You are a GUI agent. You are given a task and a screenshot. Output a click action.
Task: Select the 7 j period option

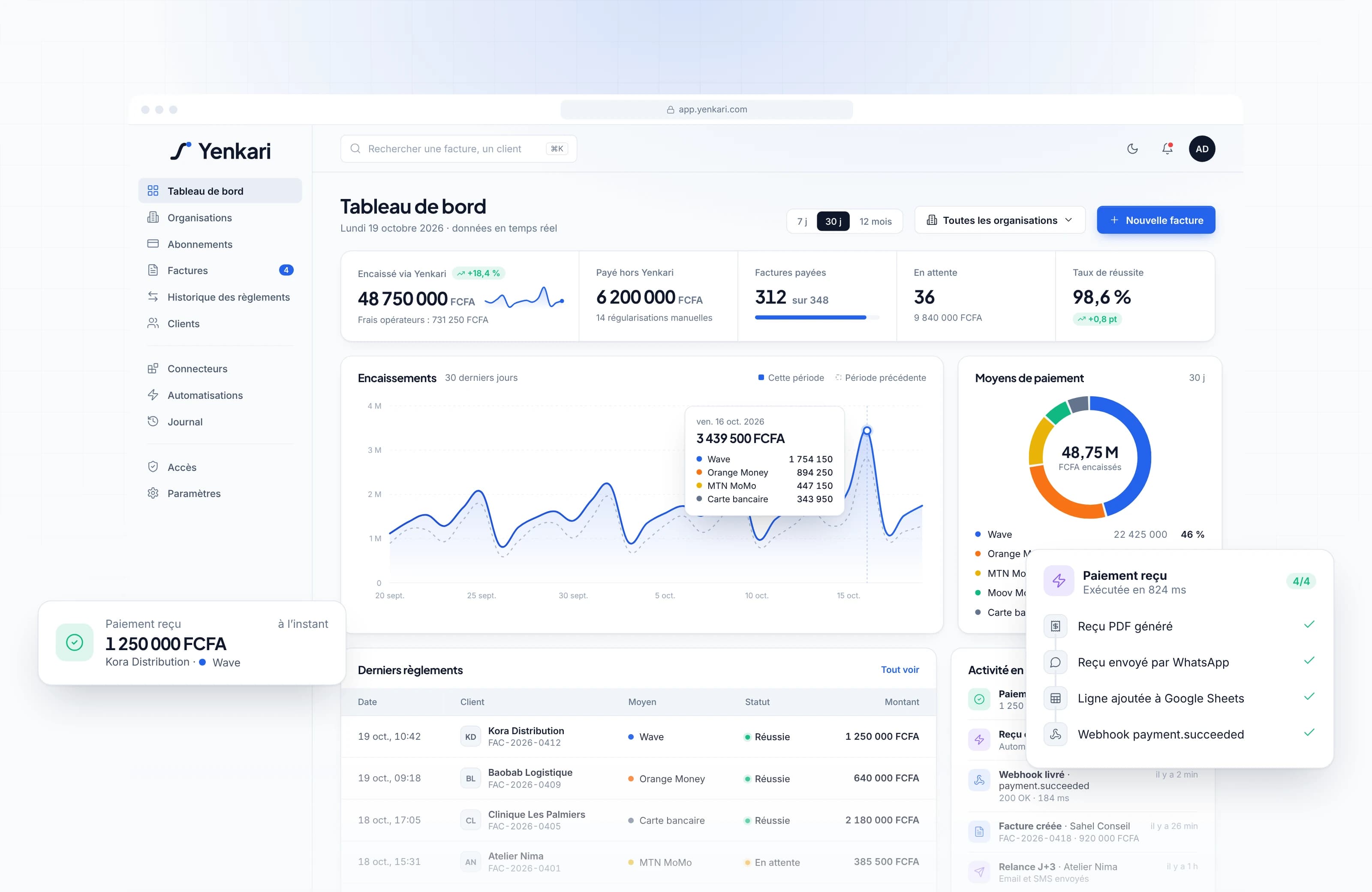point(802,221)
